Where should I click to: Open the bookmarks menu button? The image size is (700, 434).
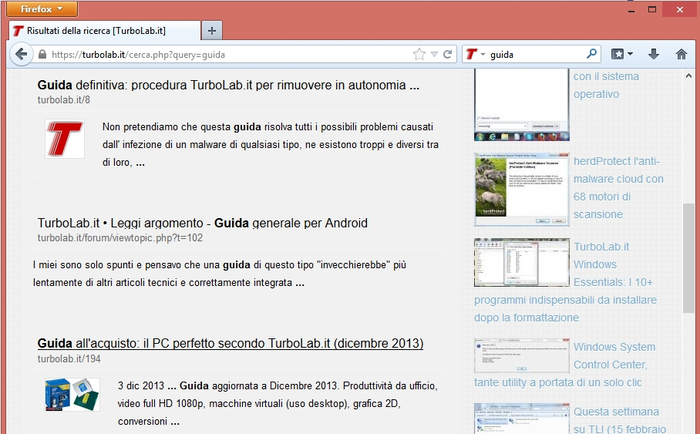[x=617, y=54]
